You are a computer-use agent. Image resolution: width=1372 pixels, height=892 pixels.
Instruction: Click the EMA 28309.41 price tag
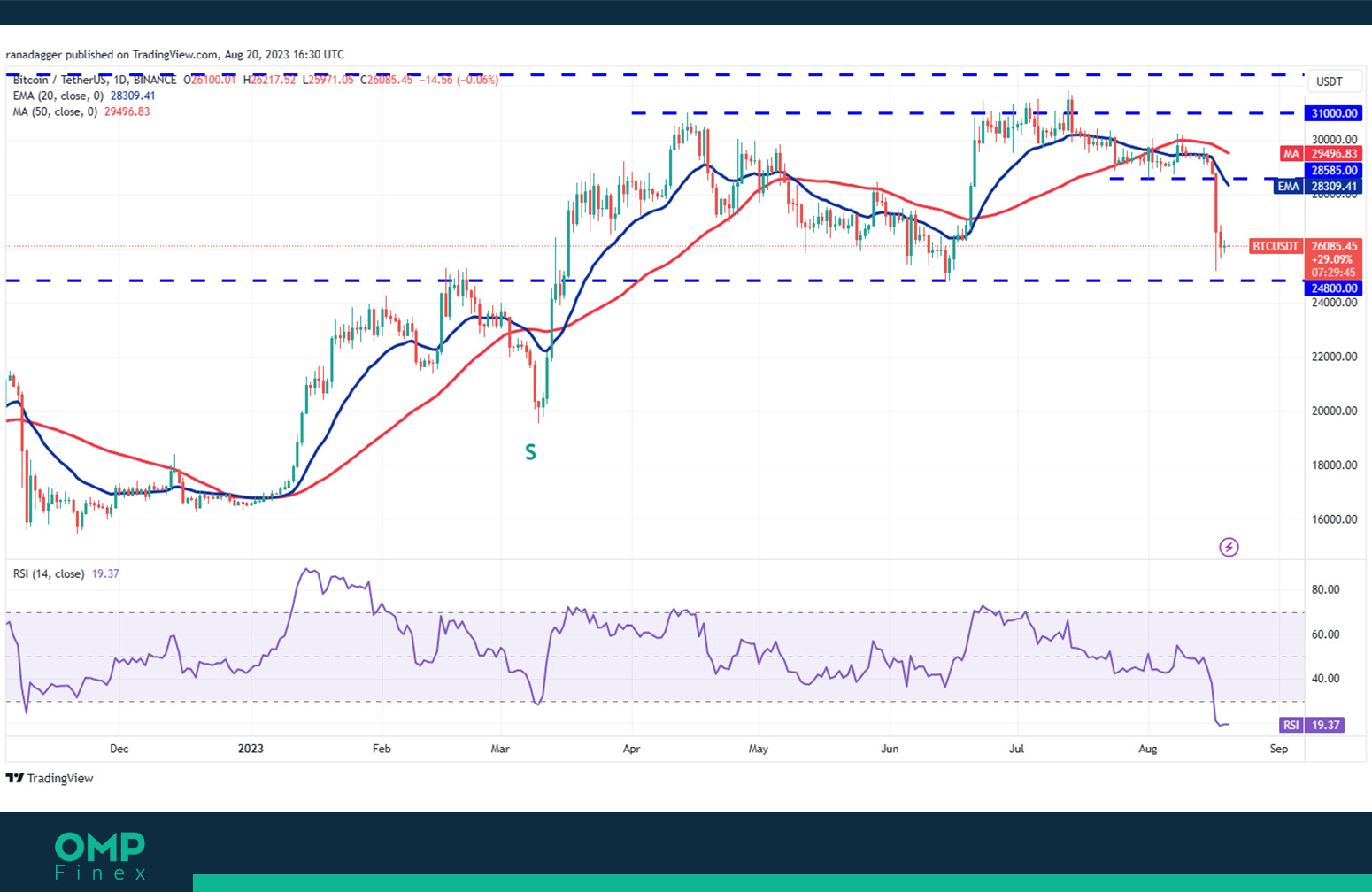point(1319,187)
